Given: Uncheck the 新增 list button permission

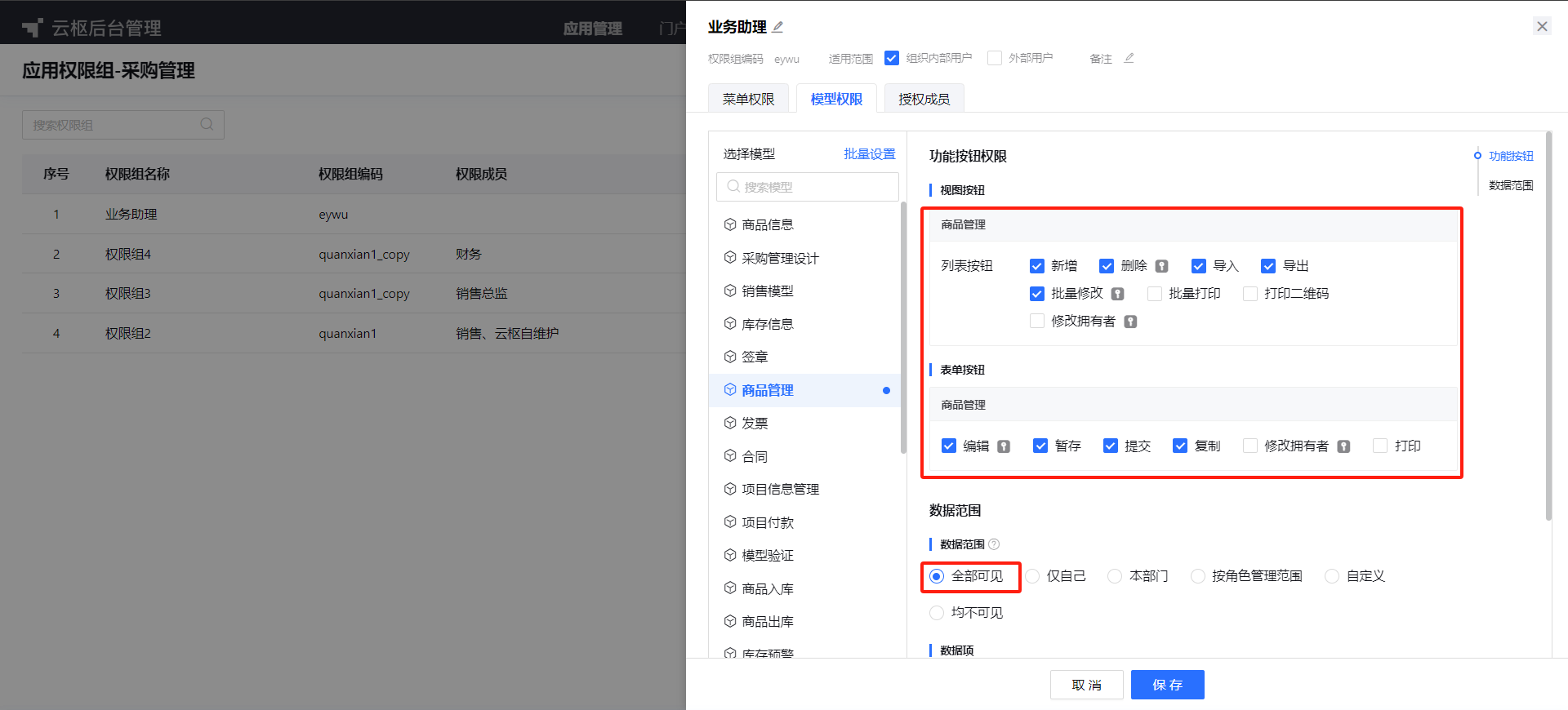Looking at the screenshot, I should 1037,266.
